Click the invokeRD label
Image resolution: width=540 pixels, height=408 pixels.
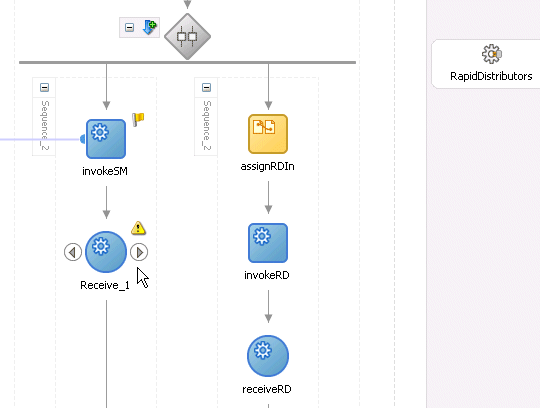tap(267, 275)
